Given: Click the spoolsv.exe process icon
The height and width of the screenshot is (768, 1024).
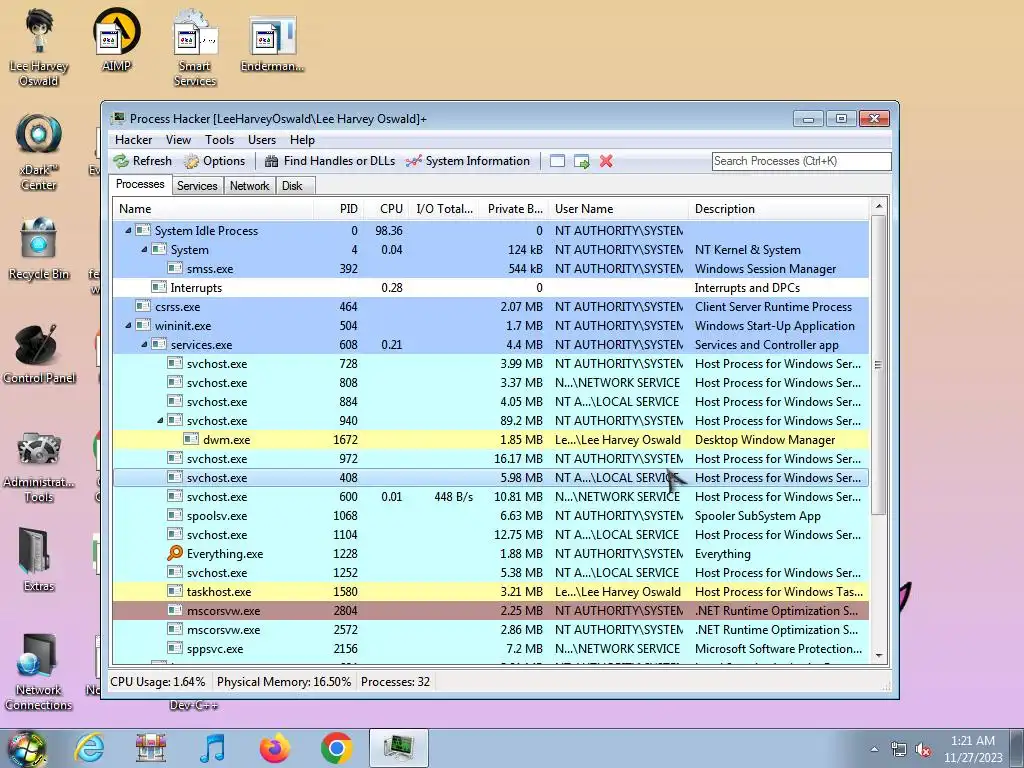Looking at the screenshot, I should pyautogui.click(x=174, y=515).
